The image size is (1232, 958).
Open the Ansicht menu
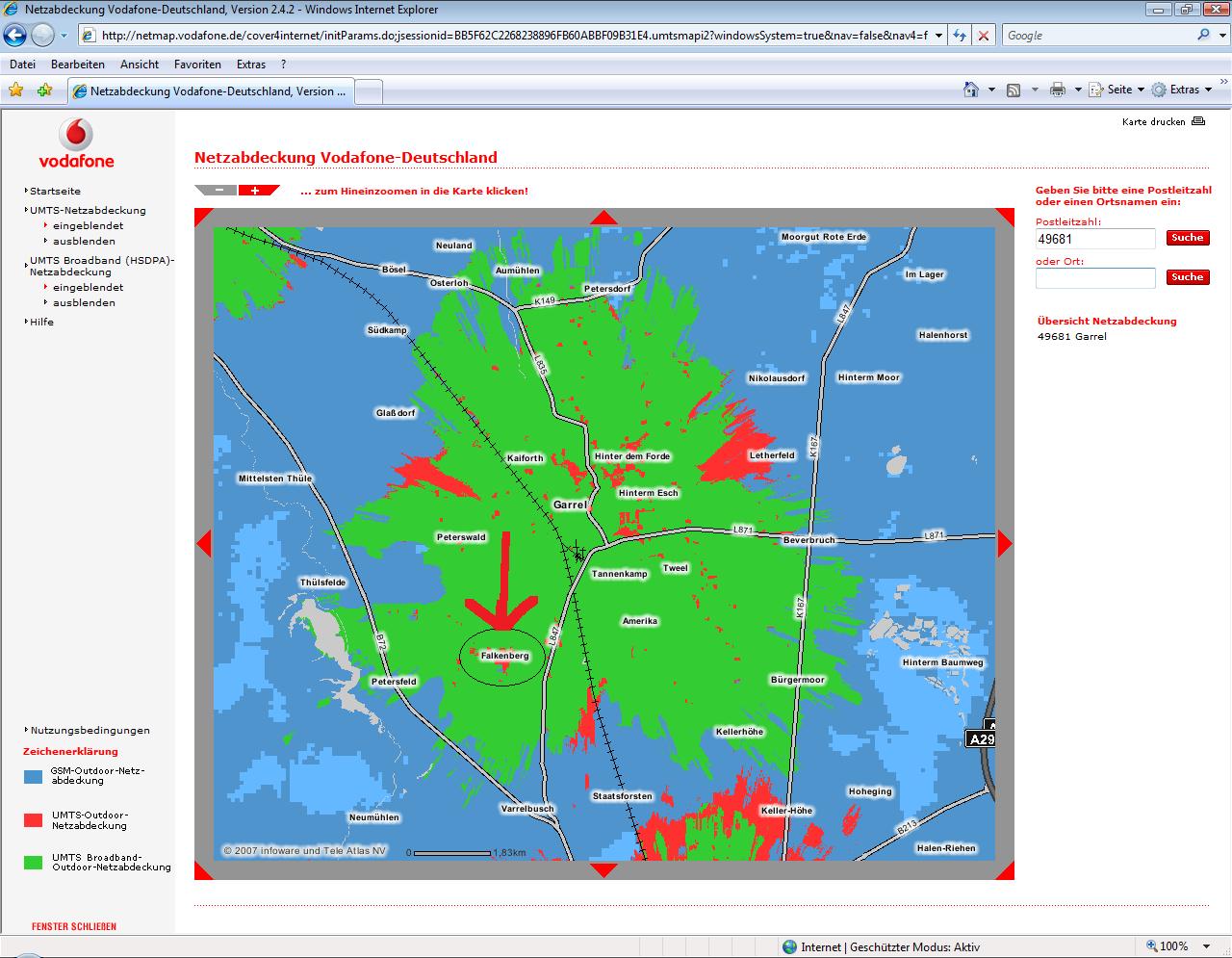point(140,65)
